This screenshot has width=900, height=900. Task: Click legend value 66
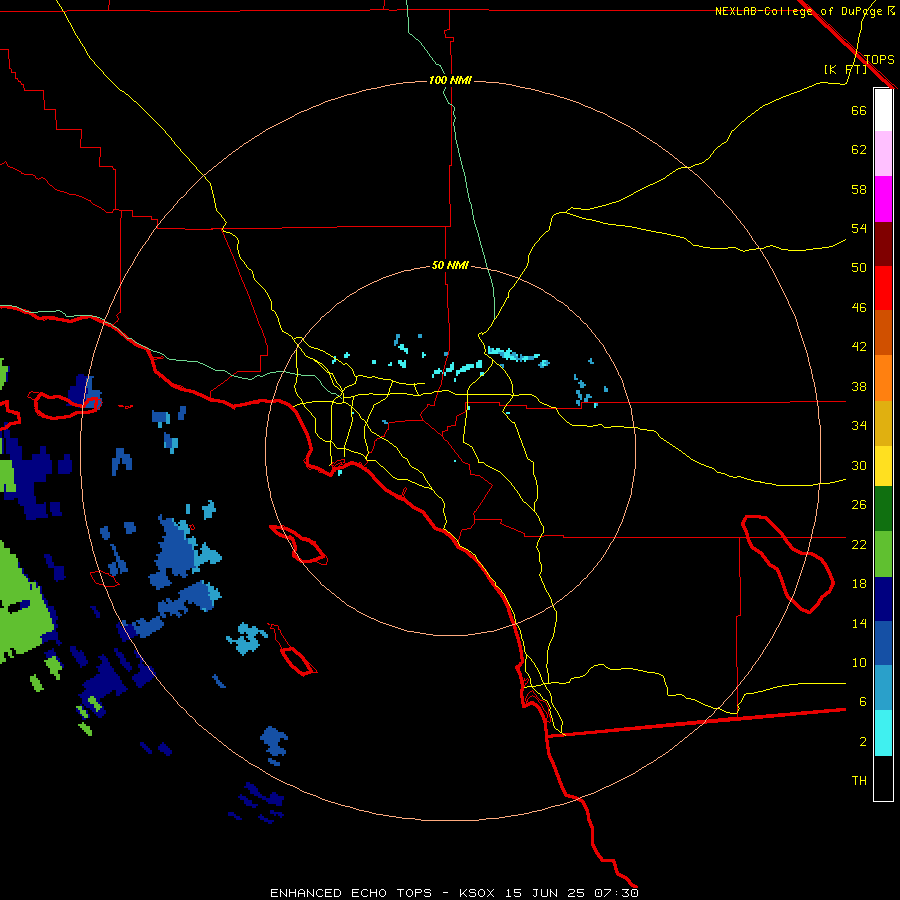tap(859, 110)
